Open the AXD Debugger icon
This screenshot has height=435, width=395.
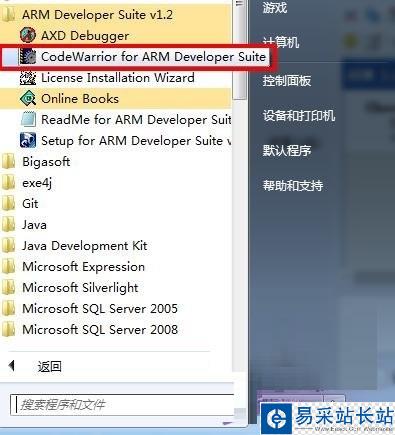coord(28,35)
